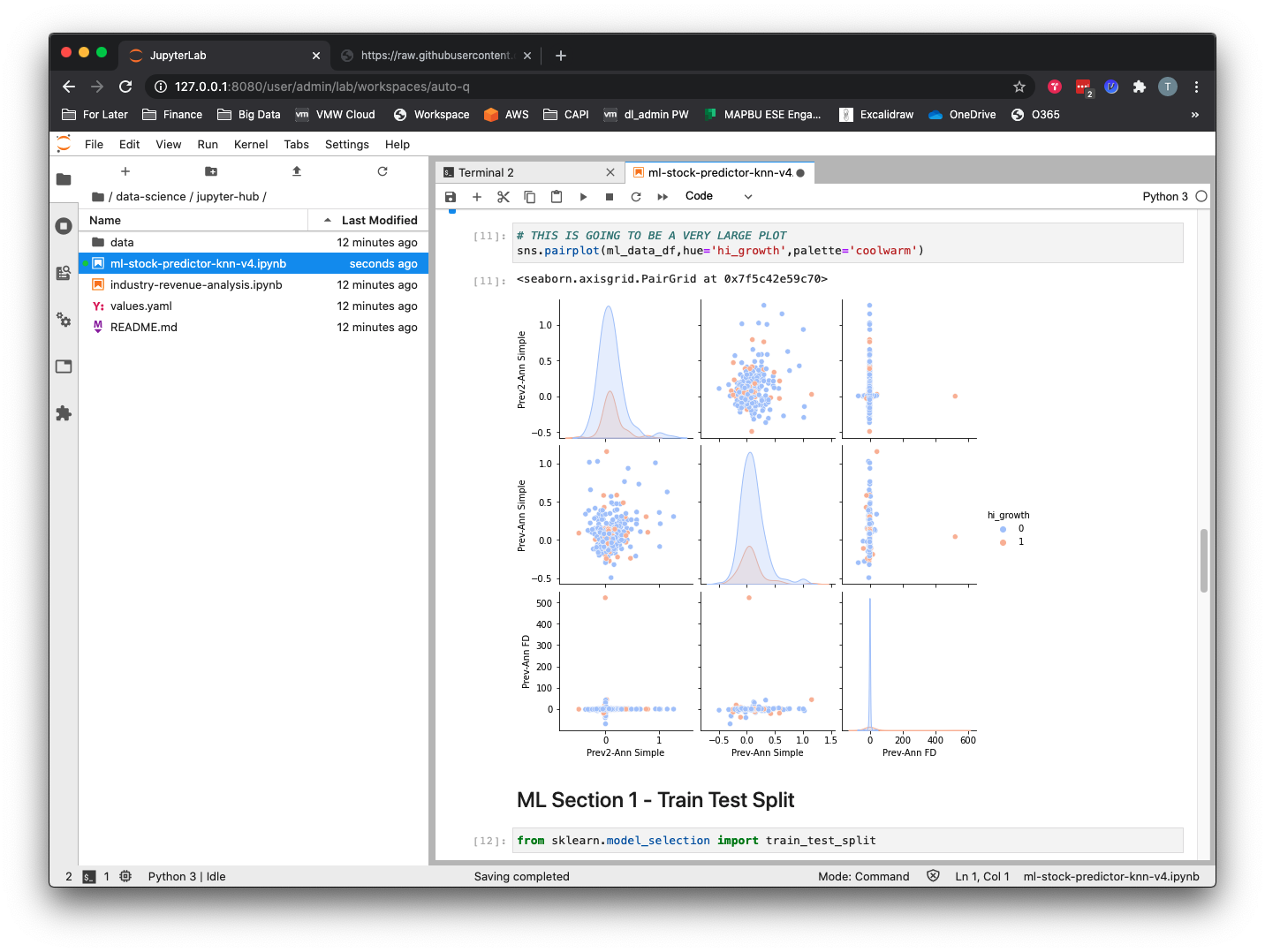Switch to the Terminal 2 tab
Viewport: 1265px width, 952px height.
point(486,172)
